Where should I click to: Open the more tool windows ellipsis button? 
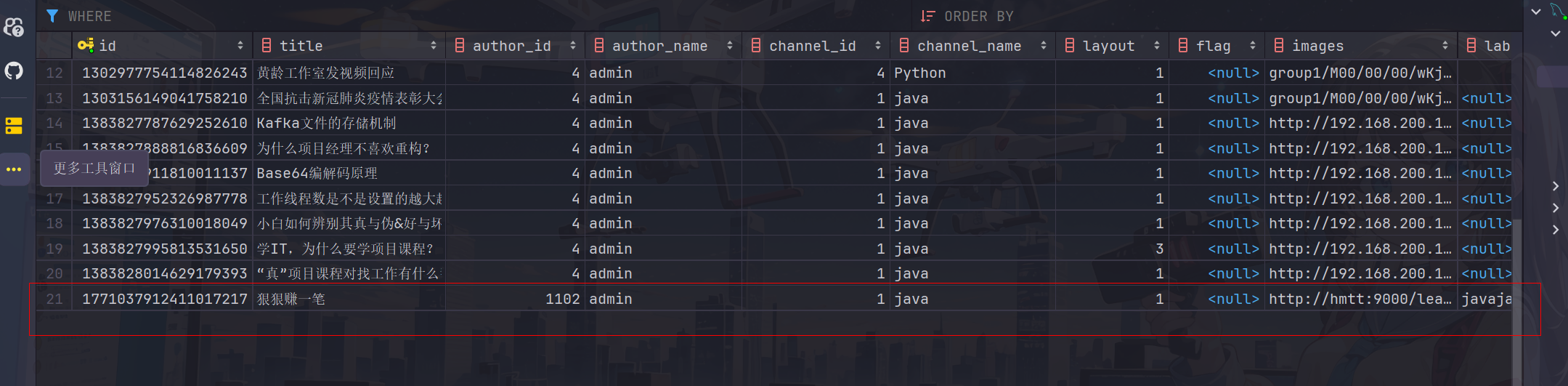(x=14, y=169)
